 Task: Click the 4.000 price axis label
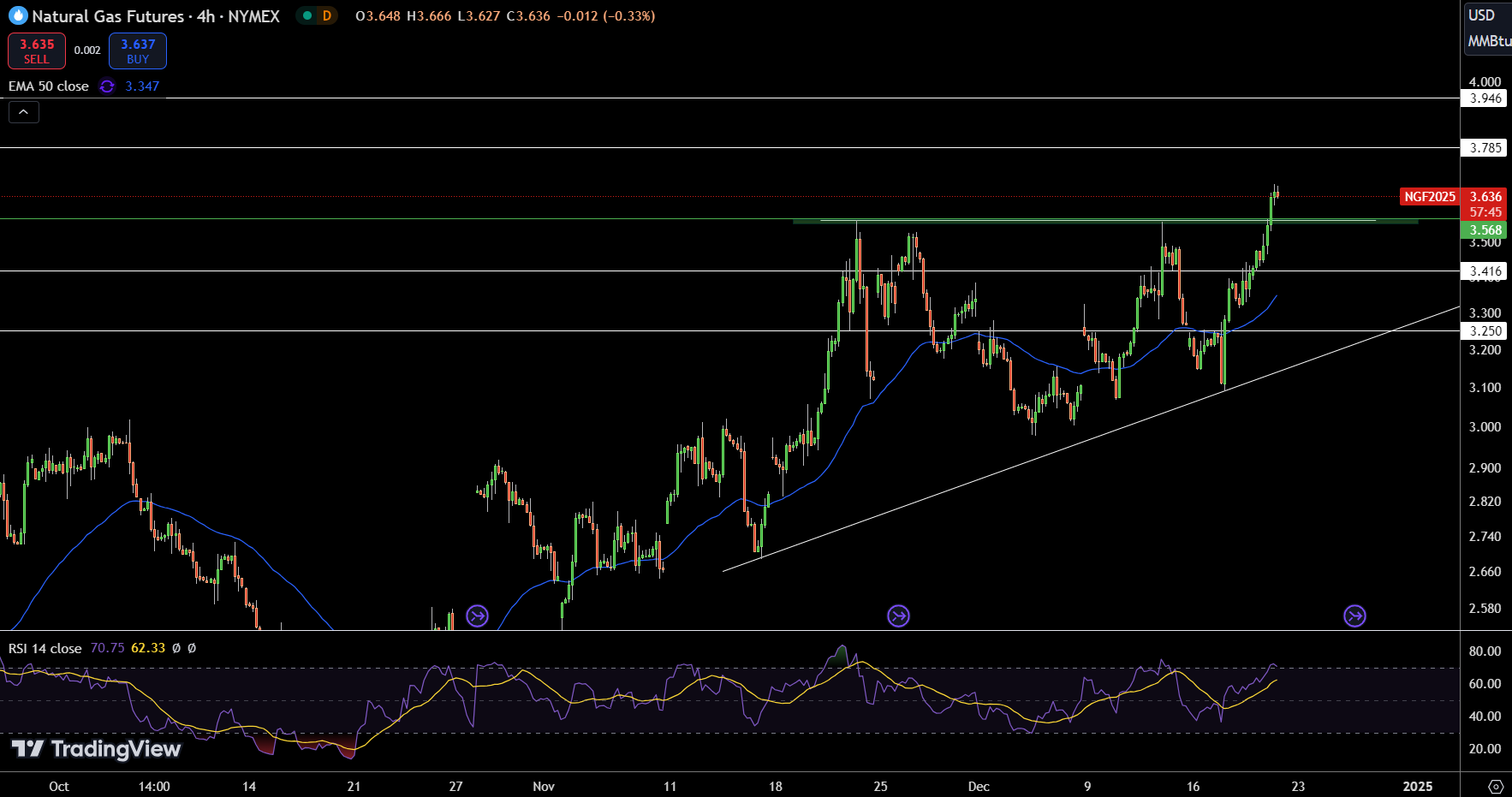pos(1485,82)
